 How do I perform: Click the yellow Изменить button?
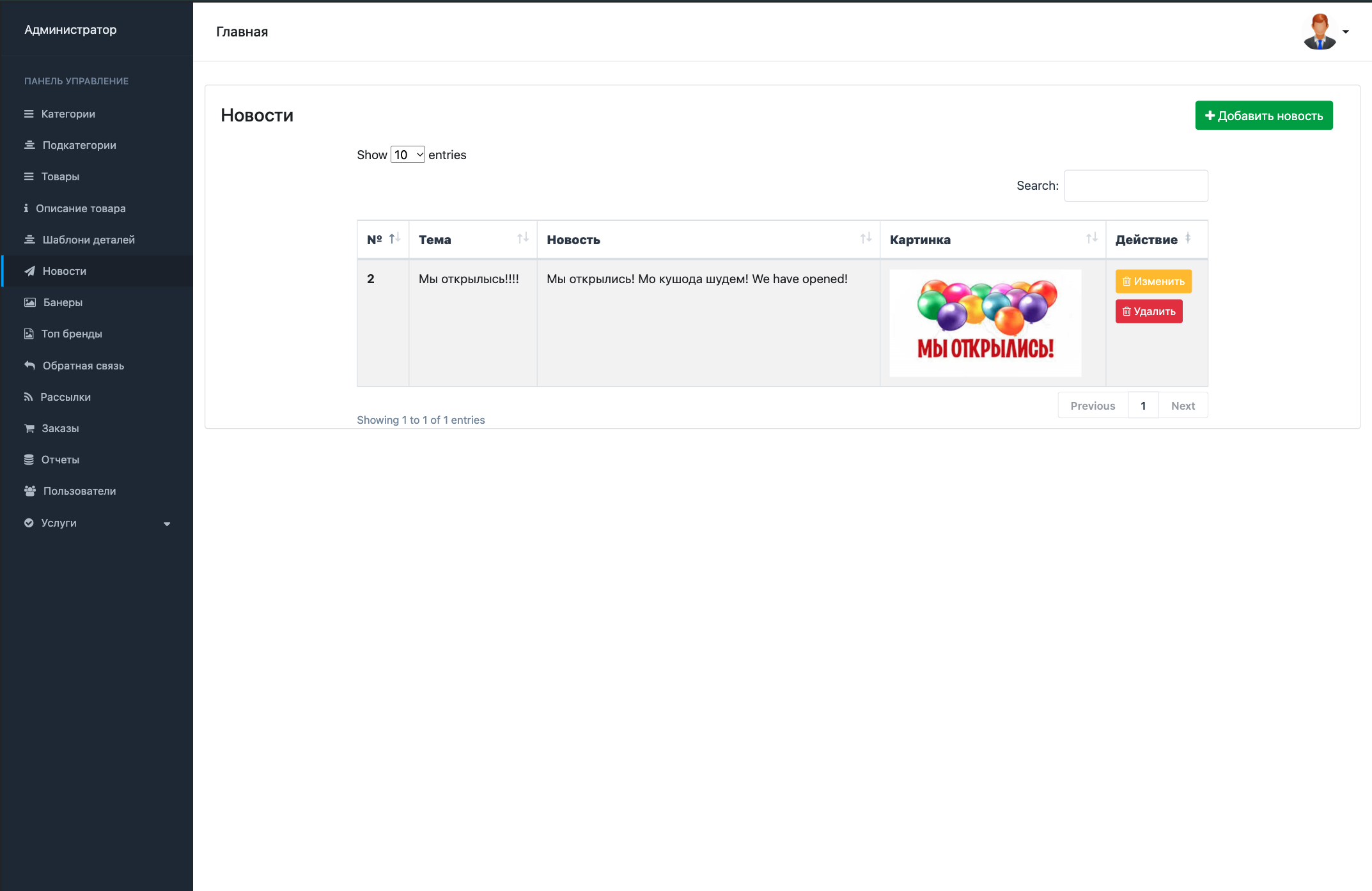click(x=1153, y=281)
